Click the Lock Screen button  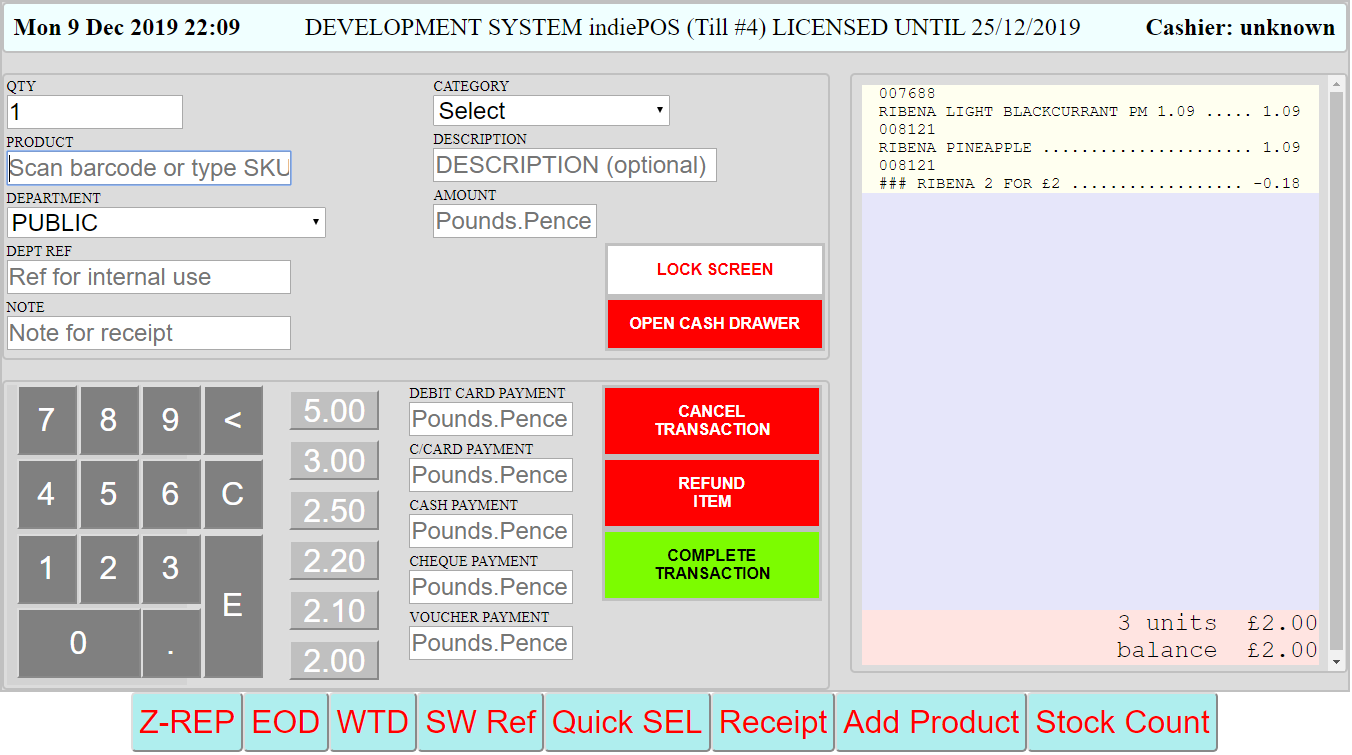coord(715,270)
